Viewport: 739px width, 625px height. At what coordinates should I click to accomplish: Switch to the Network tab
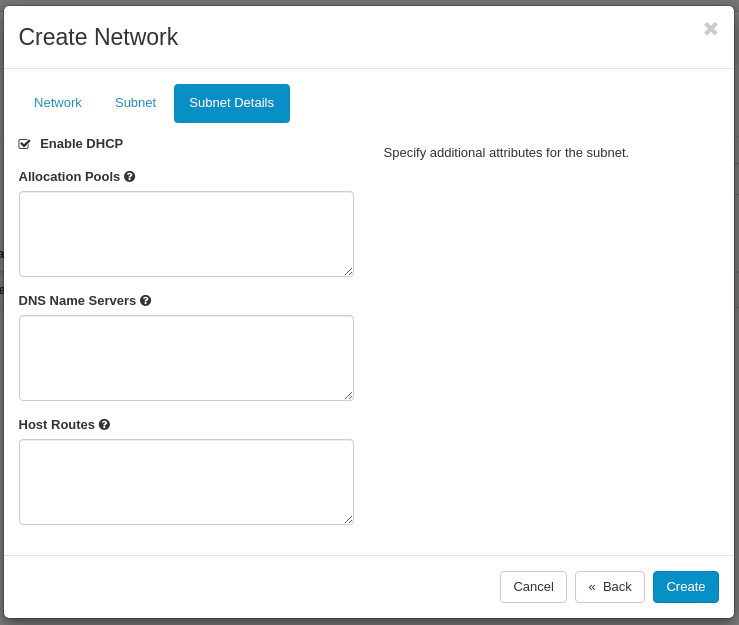(57, 103)
